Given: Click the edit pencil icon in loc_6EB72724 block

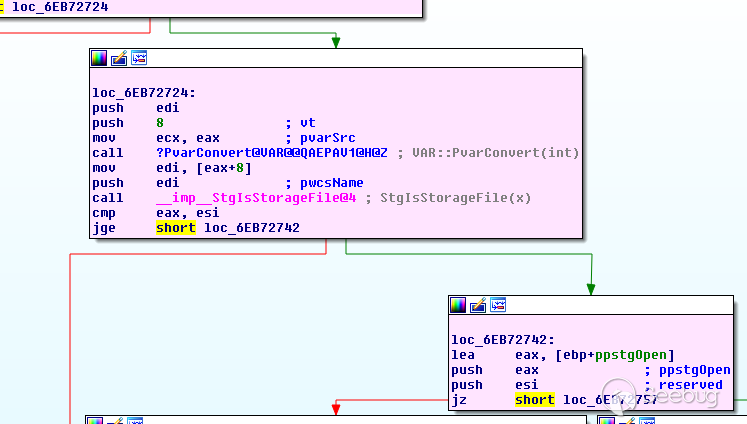Looking at the screenshot, I should click(x=119, y=58).
